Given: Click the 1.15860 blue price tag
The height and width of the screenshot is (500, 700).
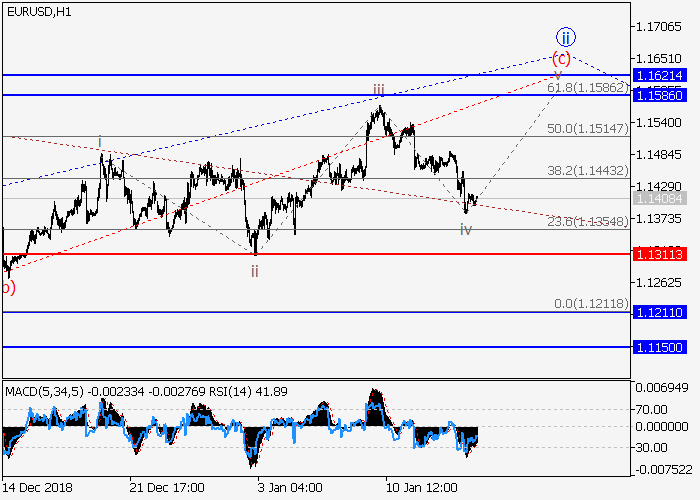Looking at the screenshot, I should pyautogui.click(x=658, y=95).
